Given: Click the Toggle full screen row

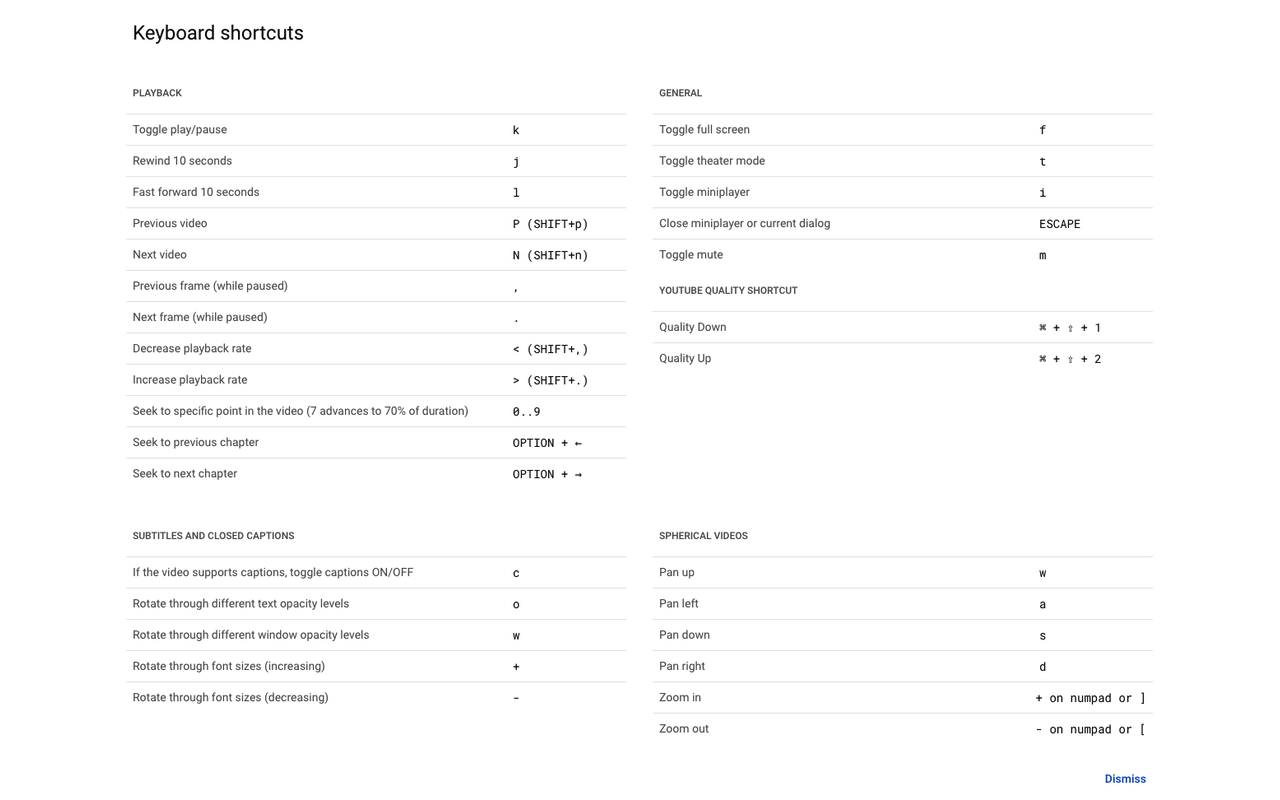Looking at the screenshot, I should (903, 130).
